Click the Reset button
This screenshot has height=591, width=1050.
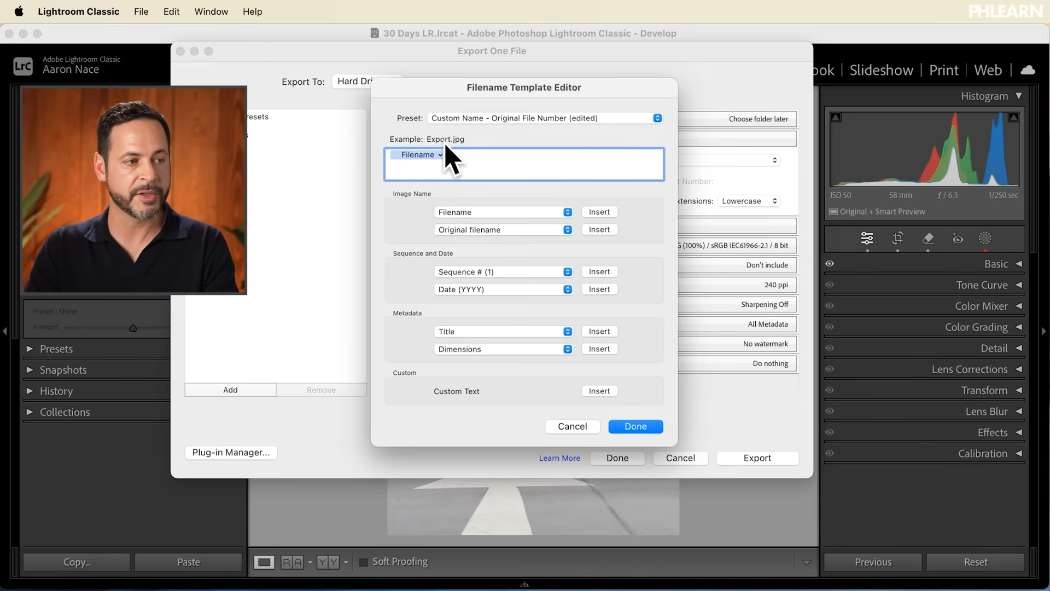pyautogui.click(x=975, y=562)
